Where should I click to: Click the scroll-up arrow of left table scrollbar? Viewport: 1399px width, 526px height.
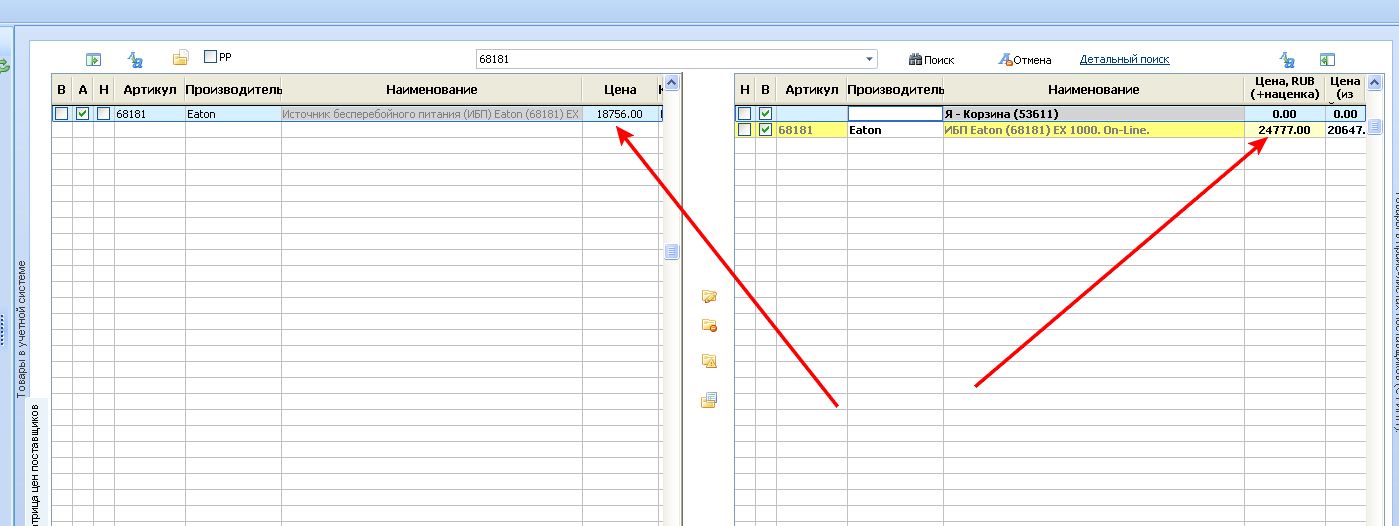[672, 82]
